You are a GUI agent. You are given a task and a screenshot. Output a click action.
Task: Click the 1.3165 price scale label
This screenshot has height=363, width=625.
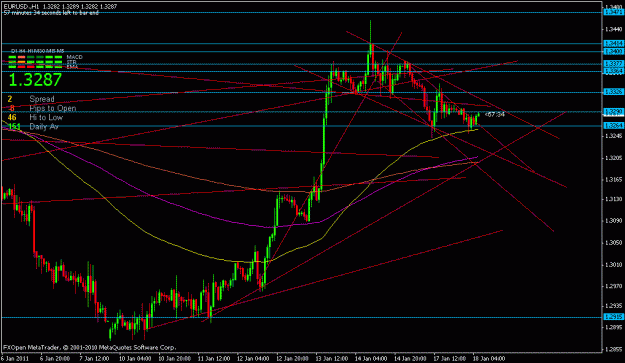coord(613,180)
